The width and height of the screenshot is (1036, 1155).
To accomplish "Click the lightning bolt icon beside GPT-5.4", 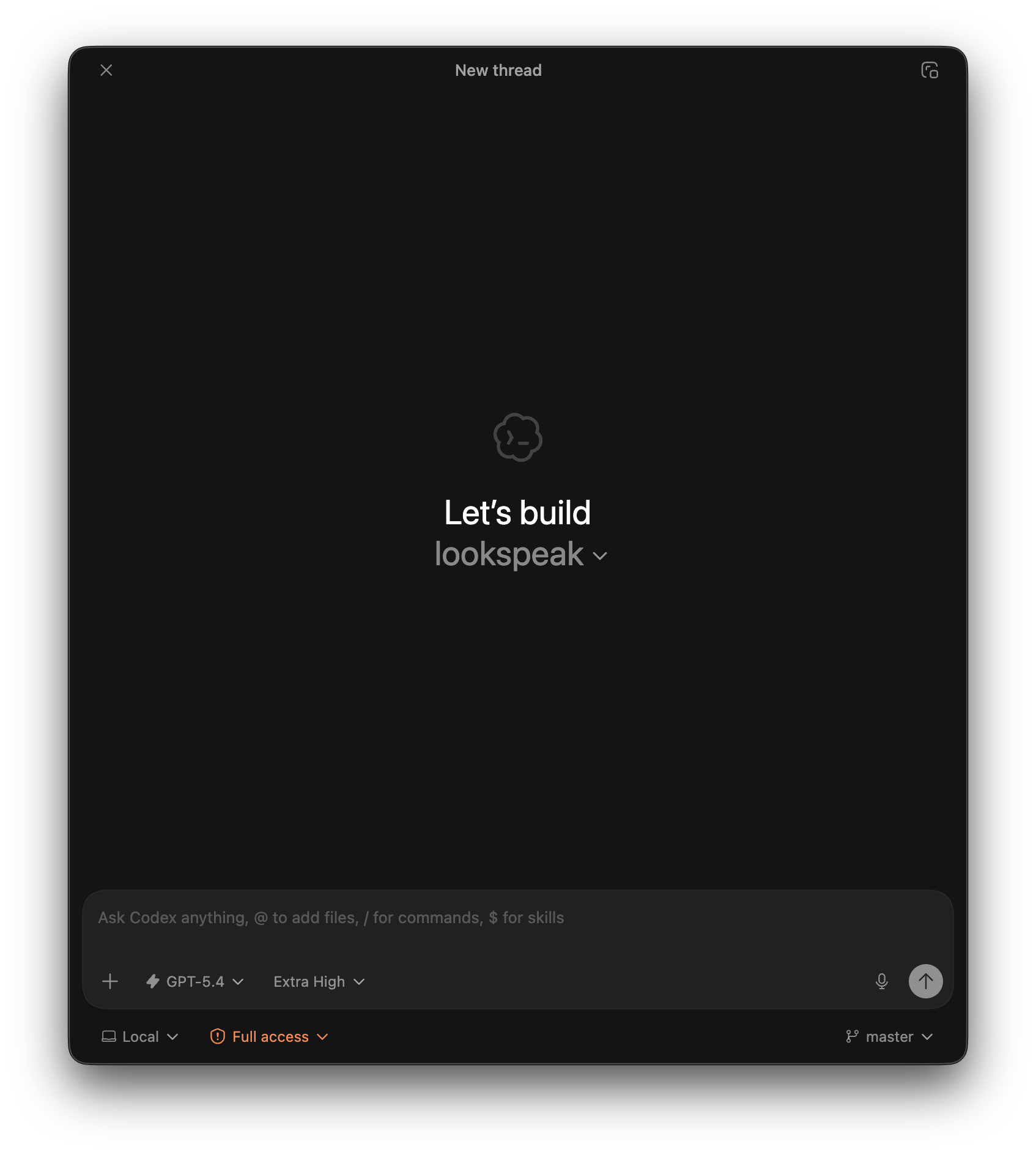I will tap(153, 981).
